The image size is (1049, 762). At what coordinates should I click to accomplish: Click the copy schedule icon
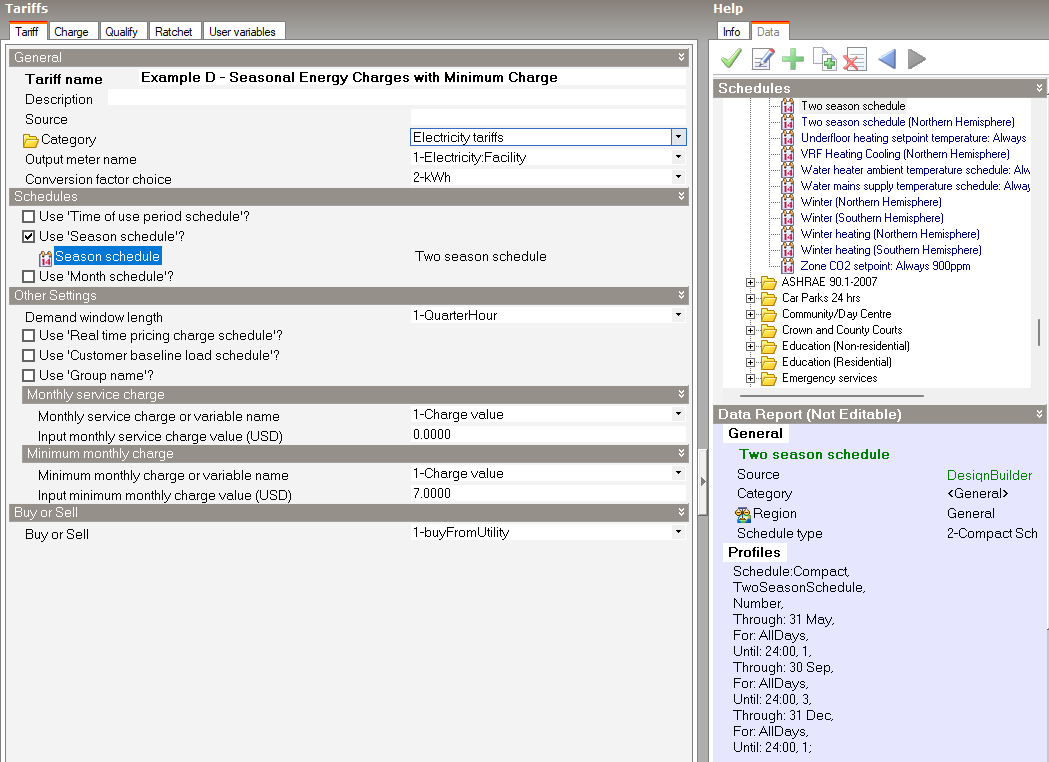[x=824, y=60]
